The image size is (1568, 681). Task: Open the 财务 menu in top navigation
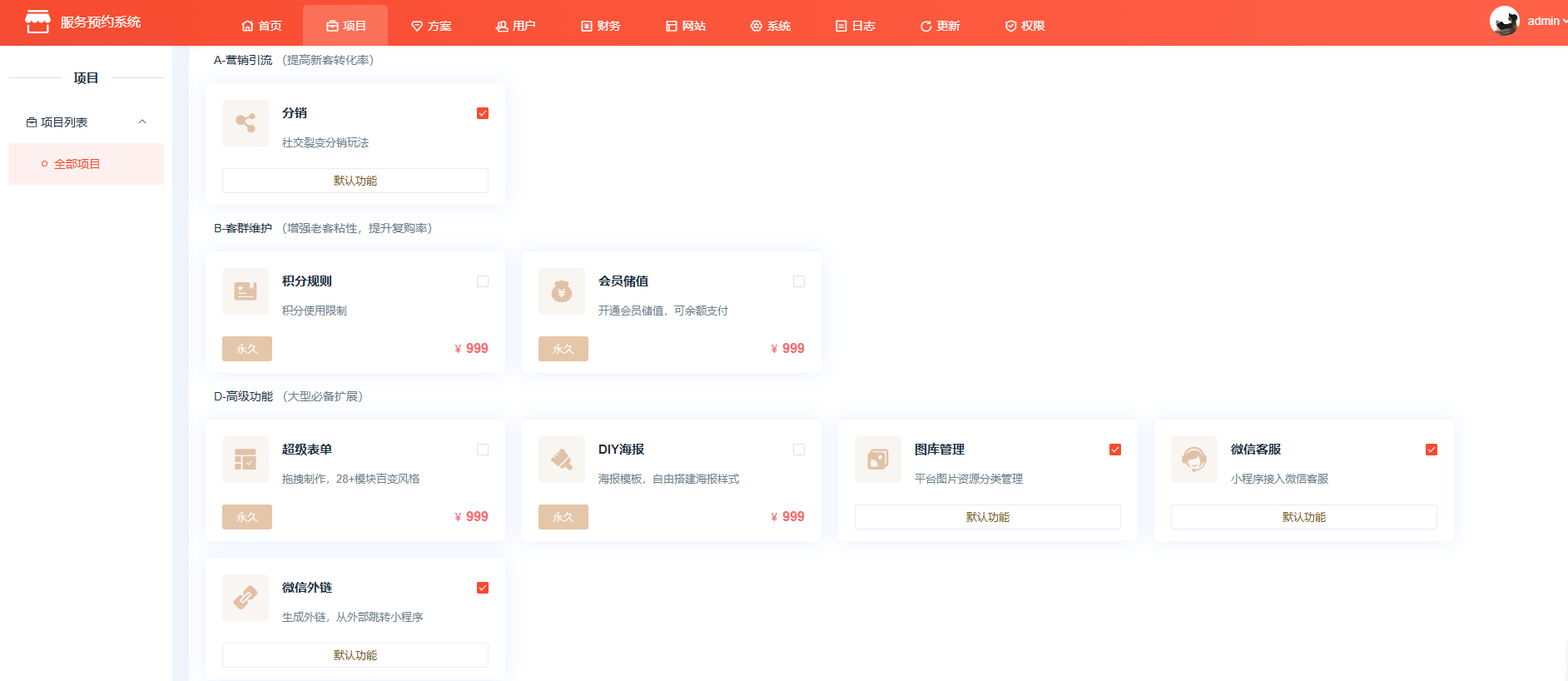[601, 26]
